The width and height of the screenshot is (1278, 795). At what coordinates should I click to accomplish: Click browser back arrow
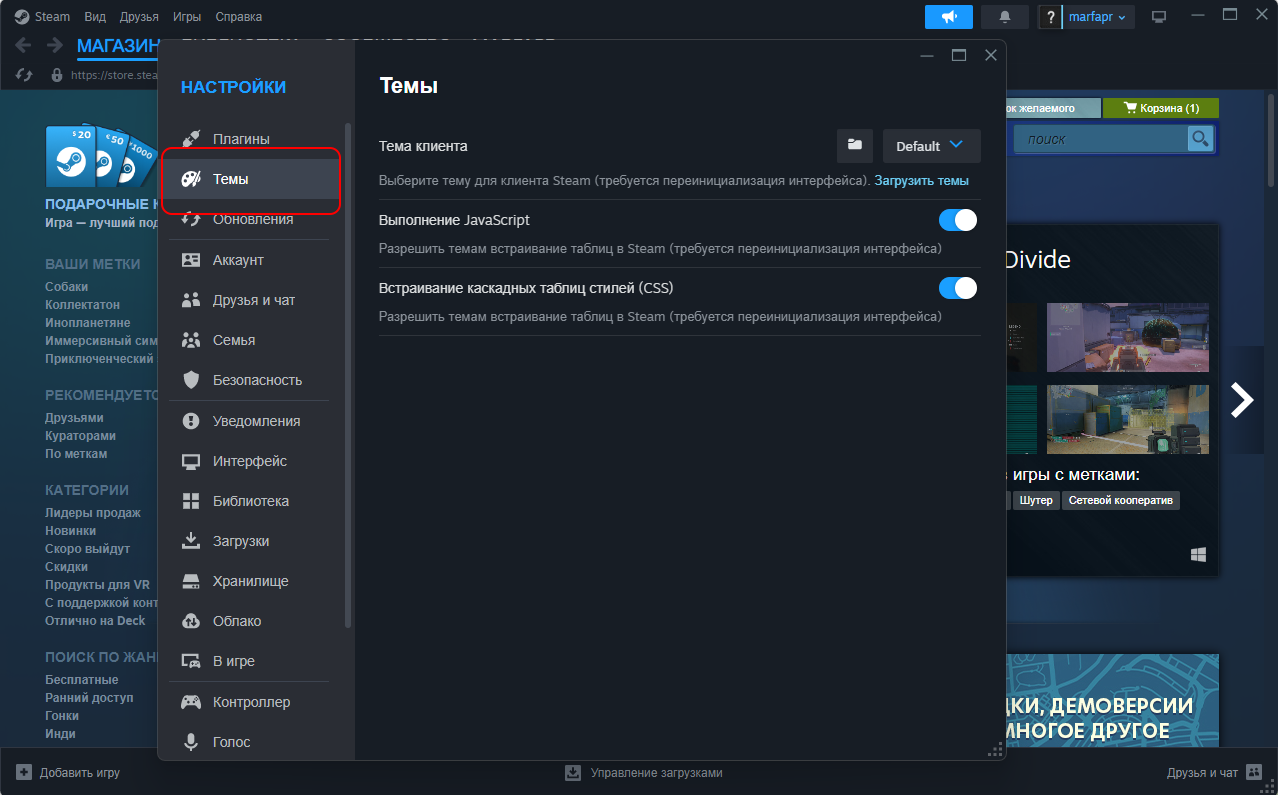coord(24,46)
